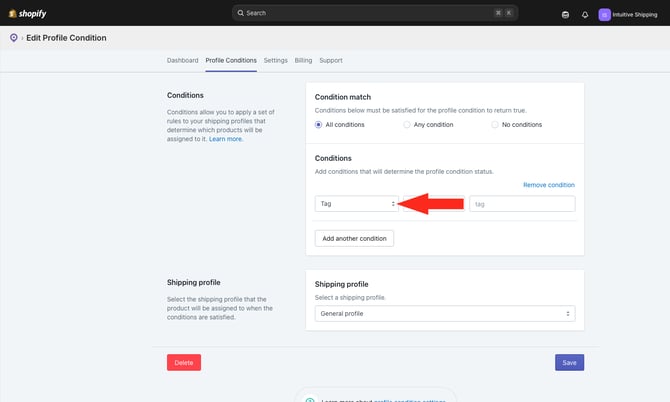Click Add another condition button
This screenshot has width=670, height=402.
pos(354,238)
